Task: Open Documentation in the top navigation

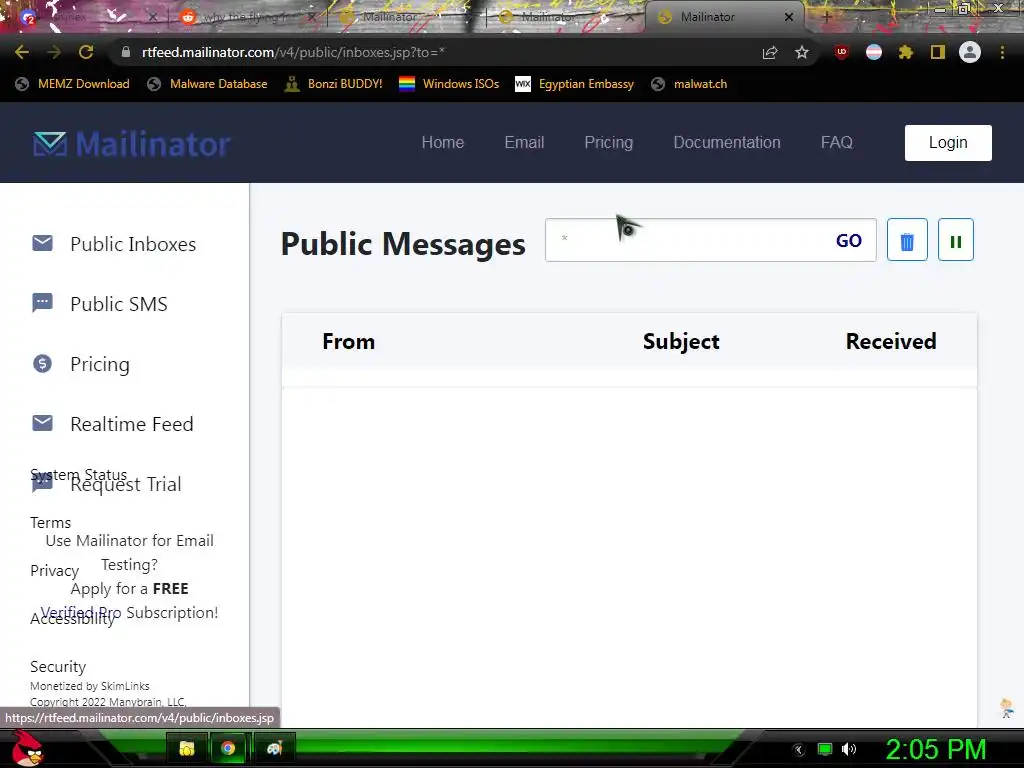Action: pos(727,142)
